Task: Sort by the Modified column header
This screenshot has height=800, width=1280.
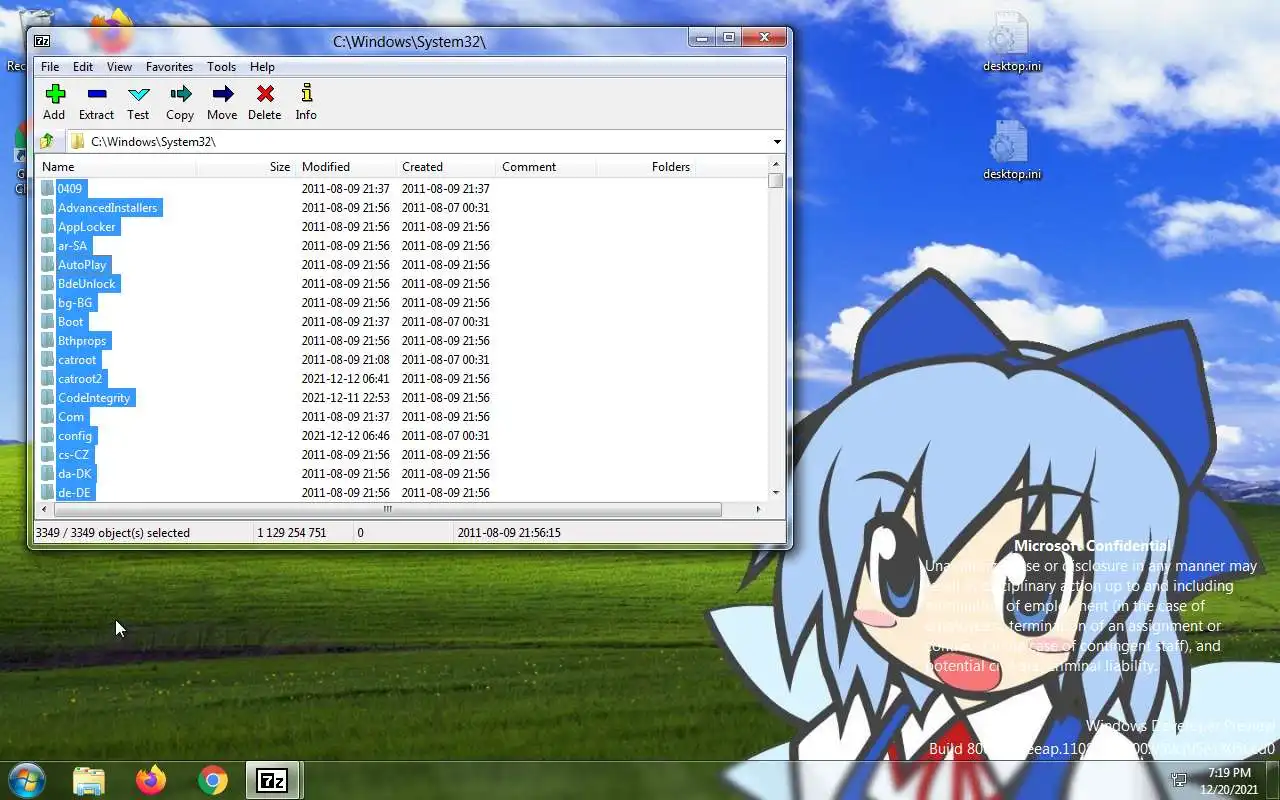Action: (x=346, y=167)
